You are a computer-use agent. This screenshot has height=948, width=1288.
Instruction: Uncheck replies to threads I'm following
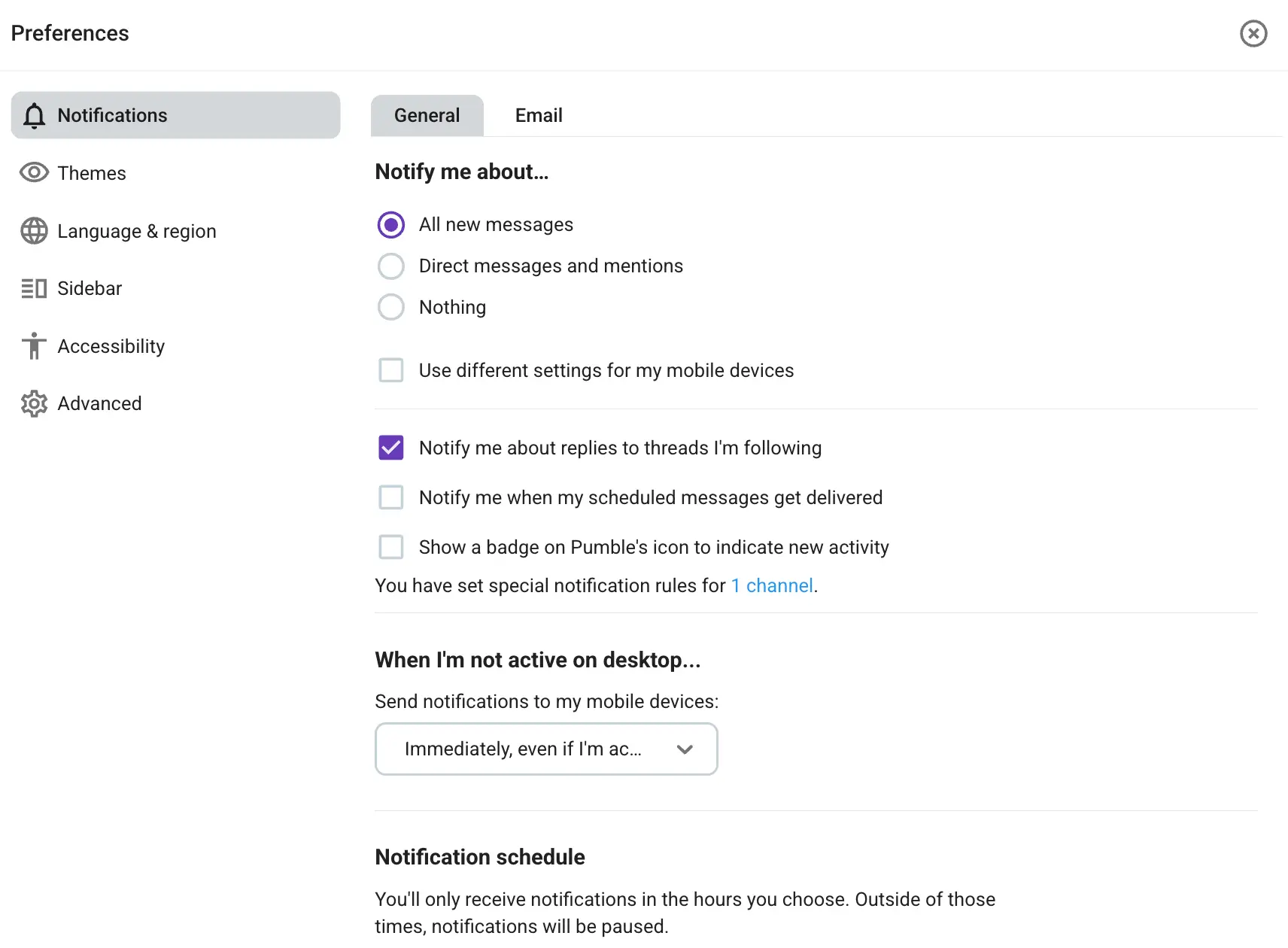391,448
